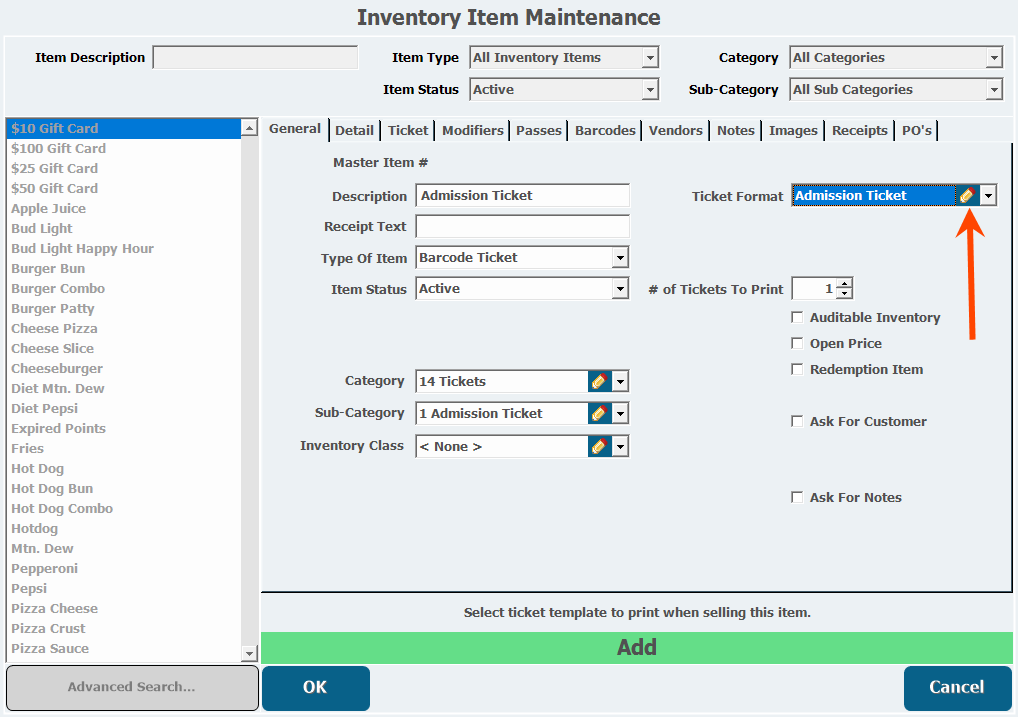1018x717 pixels.
Task: Select Apple Juice in the item list
Action: point(123,209)
